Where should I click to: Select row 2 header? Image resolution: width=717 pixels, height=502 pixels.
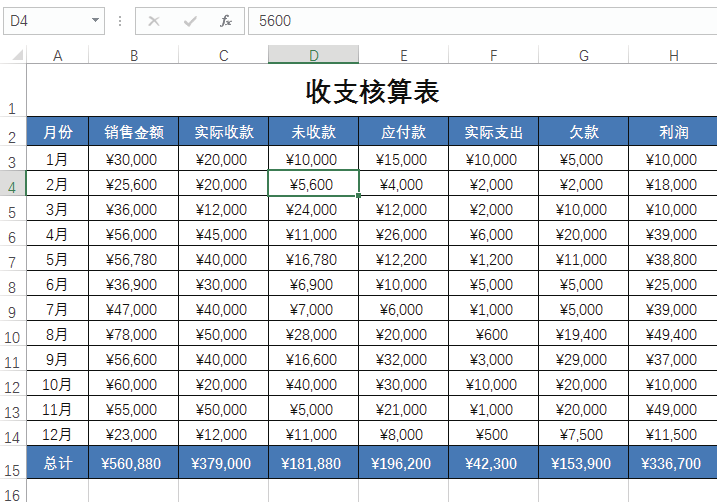[x=13, y=132]
